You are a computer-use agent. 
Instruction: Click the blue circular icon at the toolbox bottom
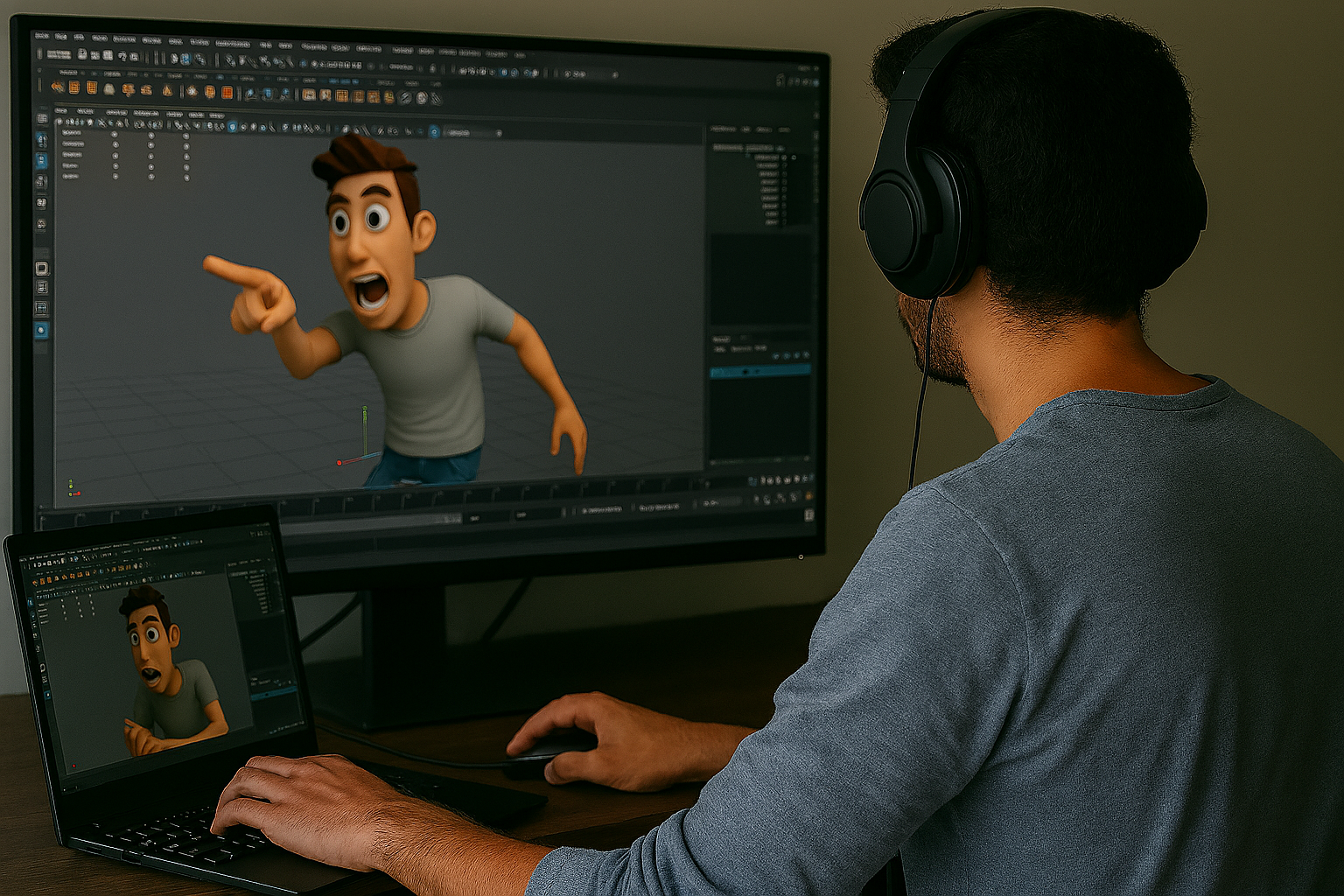(41, 331)
